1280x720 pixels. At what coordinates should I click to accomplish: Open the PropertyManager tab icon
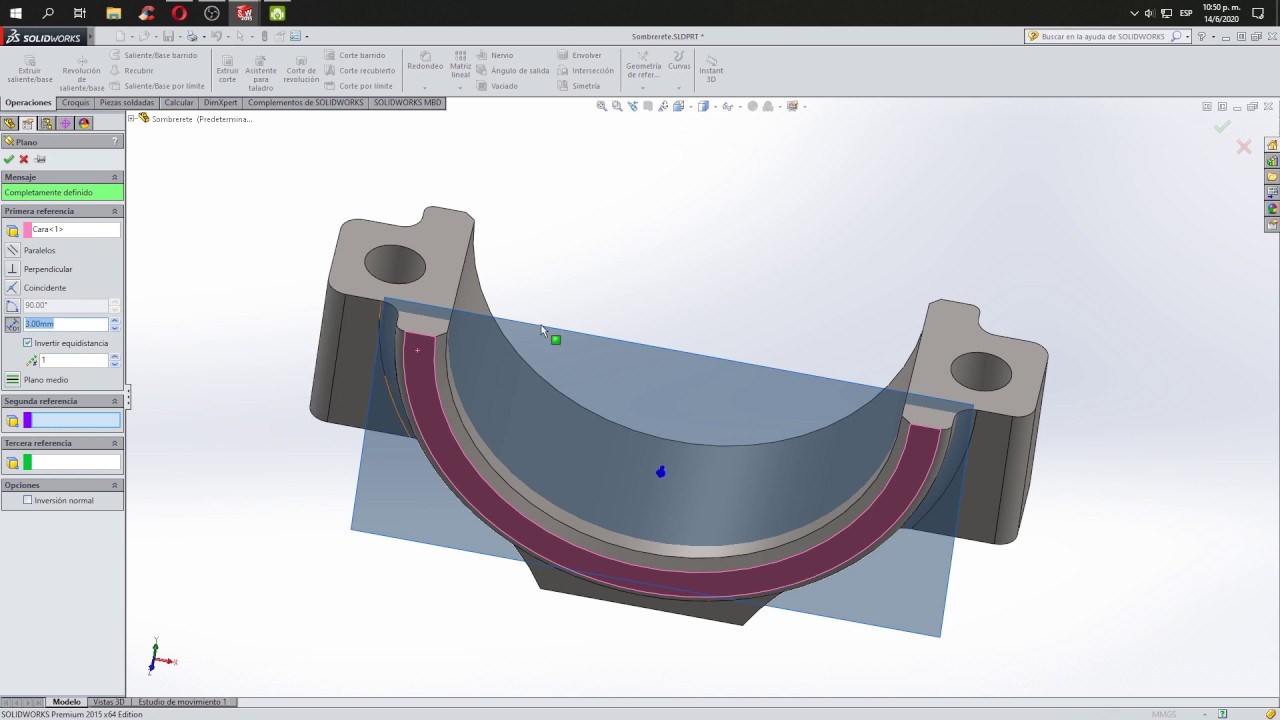pos(28,124)
